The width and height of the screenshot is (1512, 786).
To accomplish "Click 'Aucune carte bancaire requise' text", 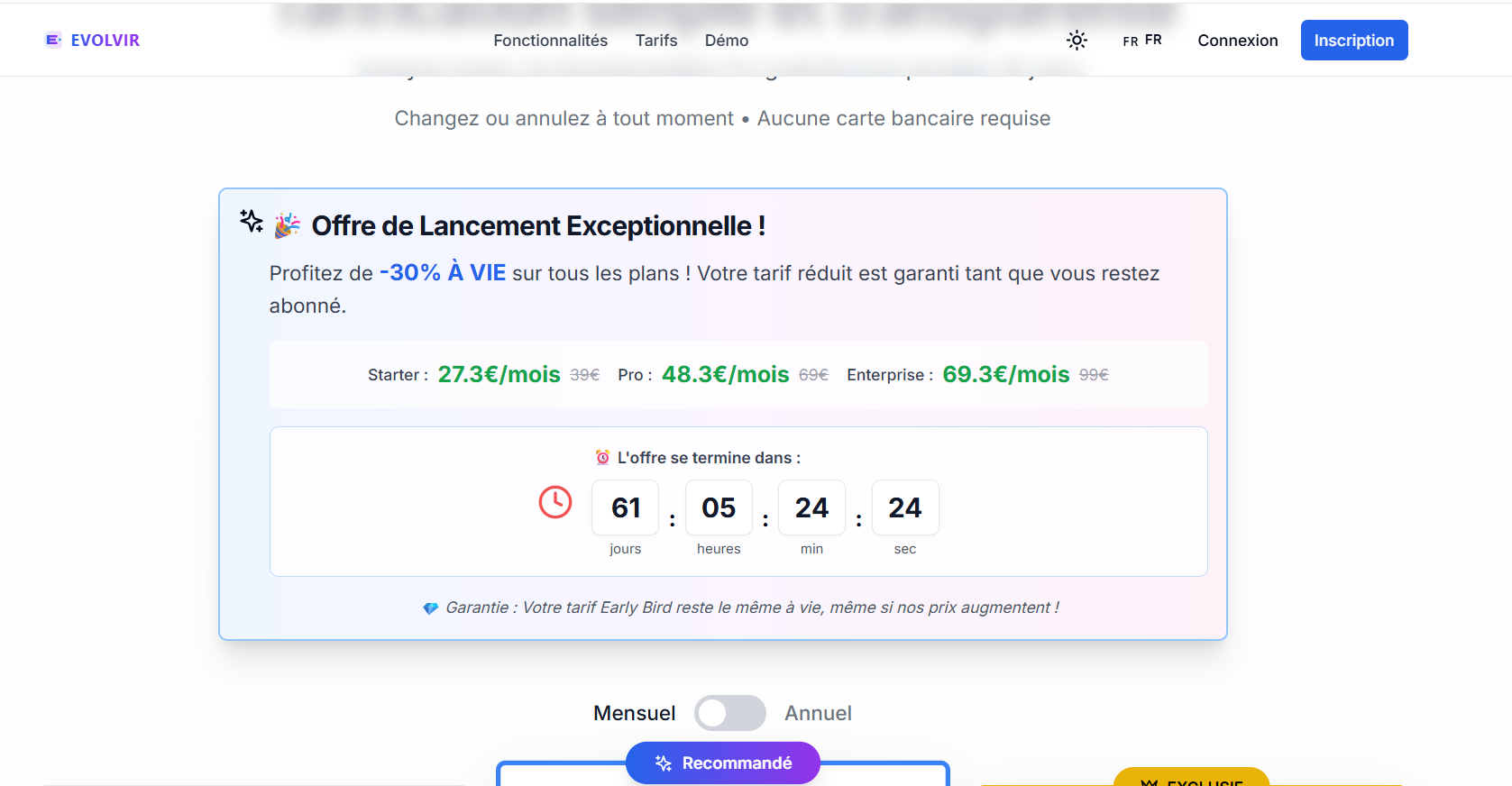I will (903, 118).
